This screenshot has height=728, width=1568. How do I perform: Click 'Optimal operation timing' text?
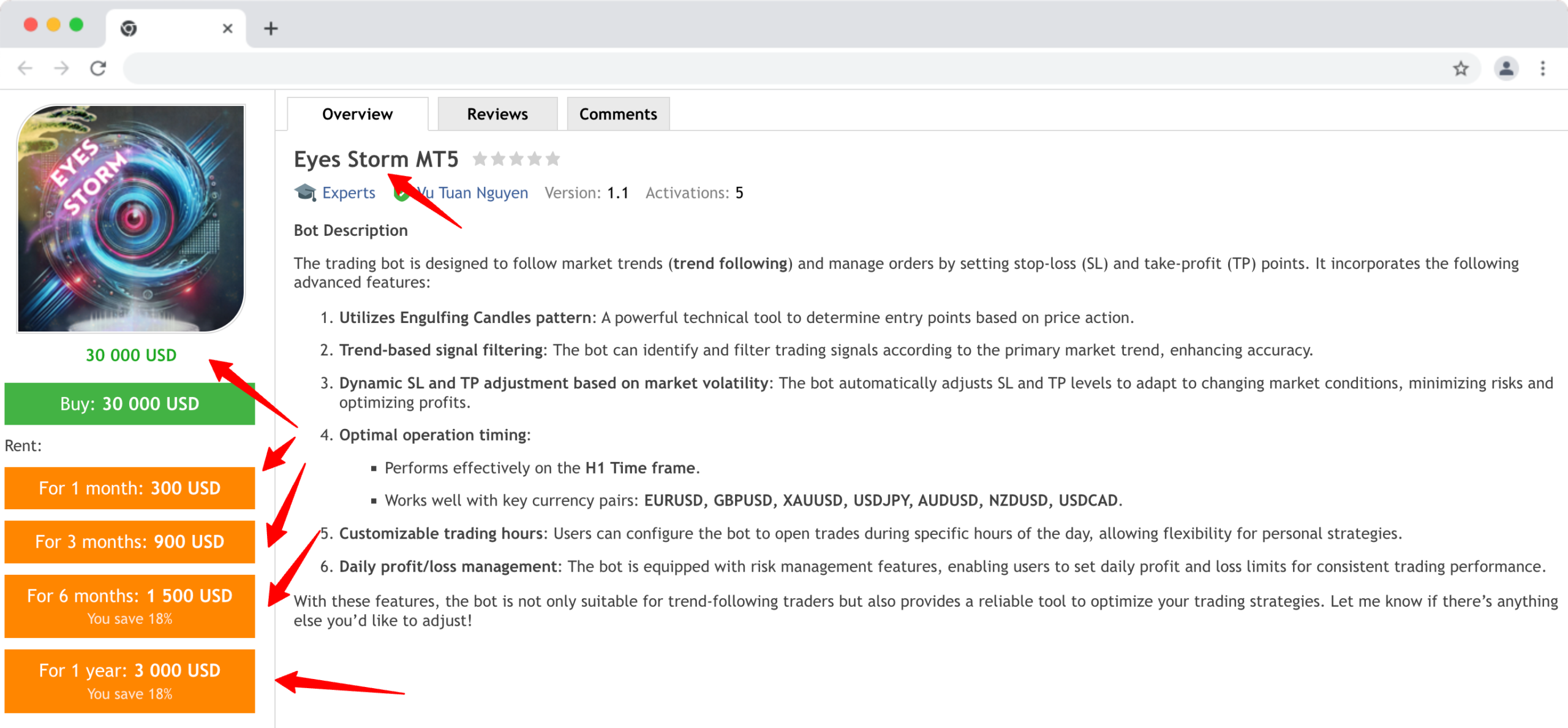point(432,435)
